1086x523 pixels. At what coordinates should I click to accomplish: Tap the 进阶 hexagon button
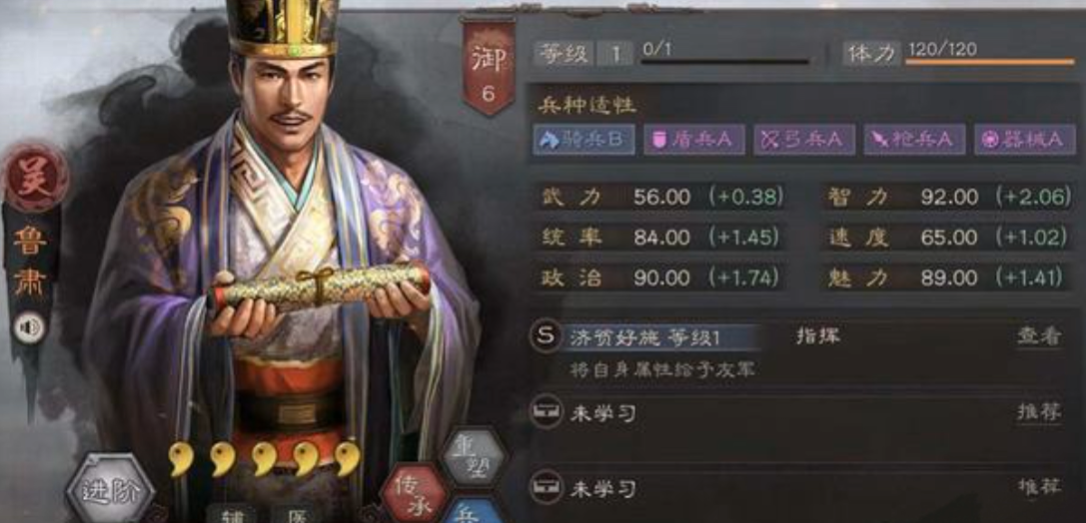click(109, 490)
